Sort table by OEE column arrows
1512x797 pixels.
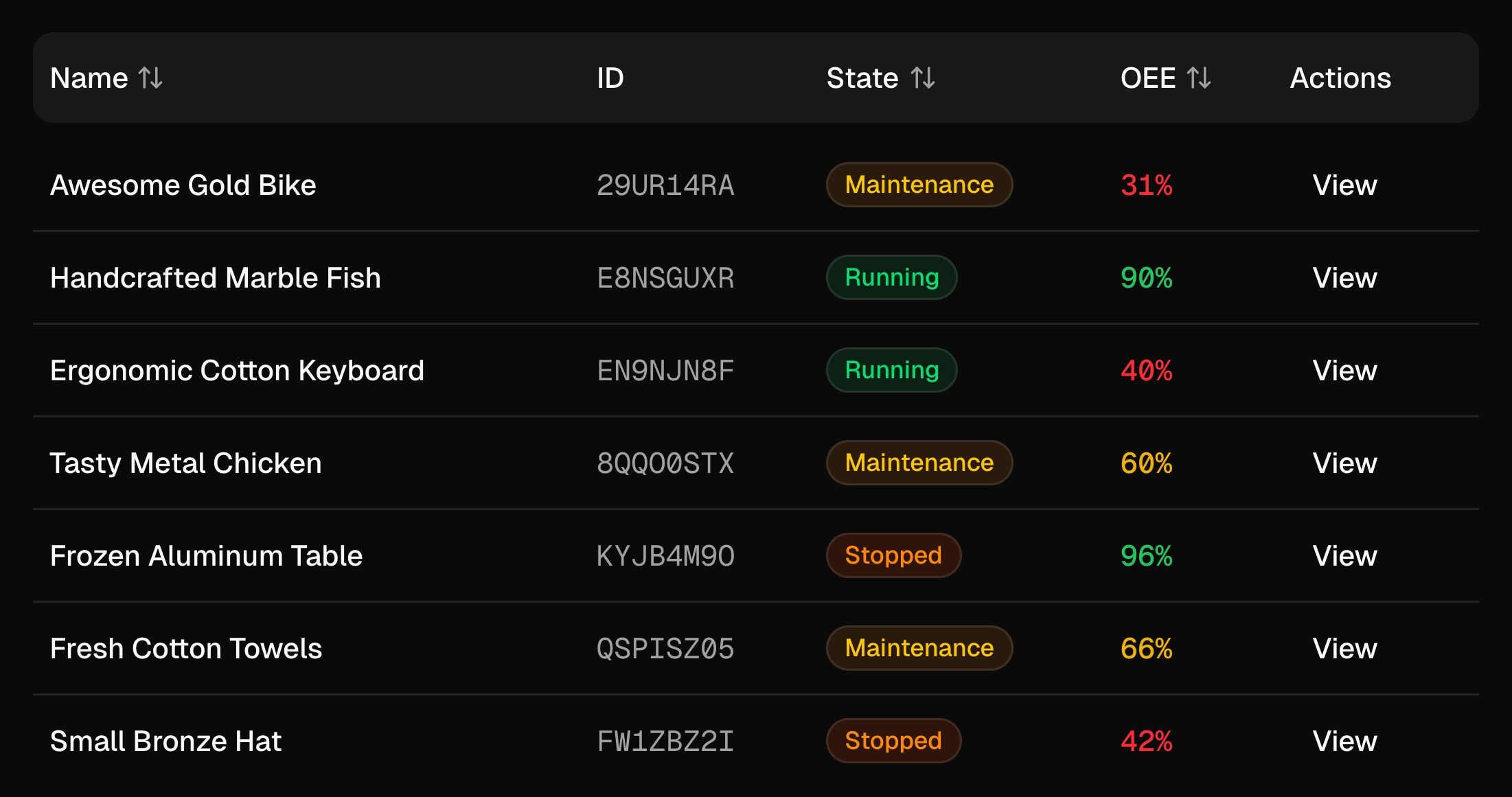(1199, 78)
